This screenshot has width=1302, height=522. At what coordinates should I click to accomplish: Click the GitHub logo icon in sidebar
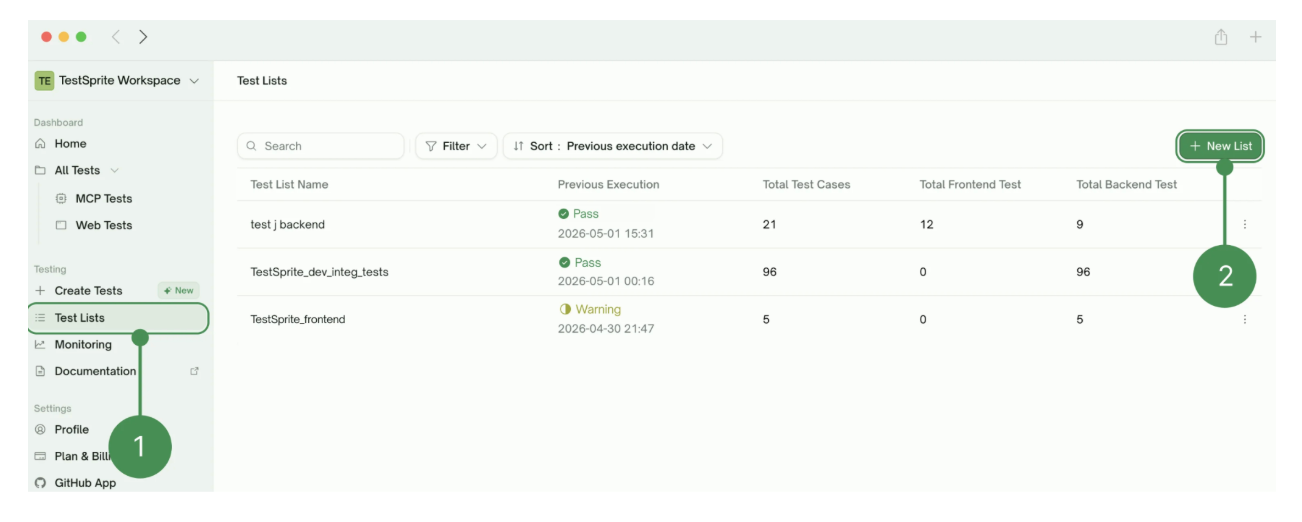pyautogui.click(x=40, y=484)
